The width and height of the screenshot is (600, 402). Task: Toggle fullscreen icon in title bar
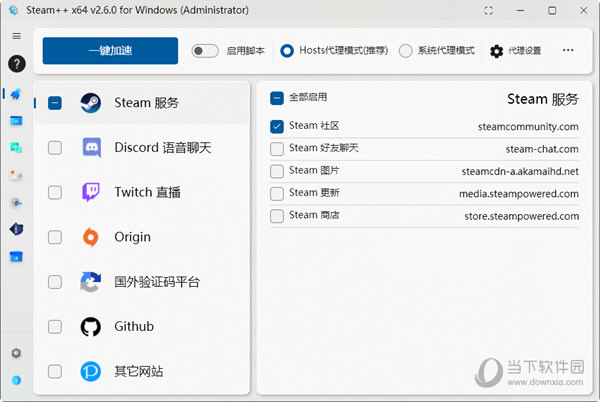[489, 10]
